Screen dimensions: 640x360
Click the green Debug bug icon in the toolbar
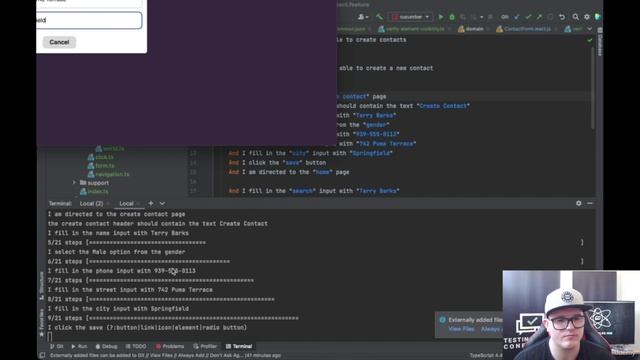coord(451,17)
